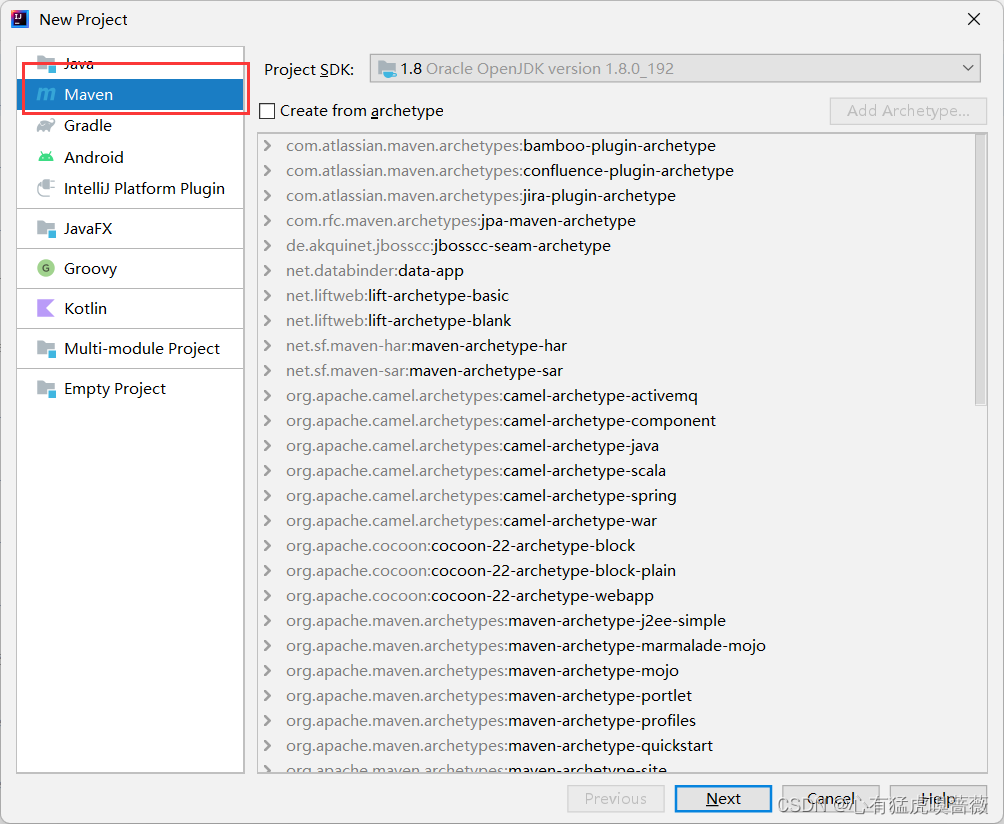Click the Gradle elephant icon
This screenshot has width=1004, height=824.
46,126
